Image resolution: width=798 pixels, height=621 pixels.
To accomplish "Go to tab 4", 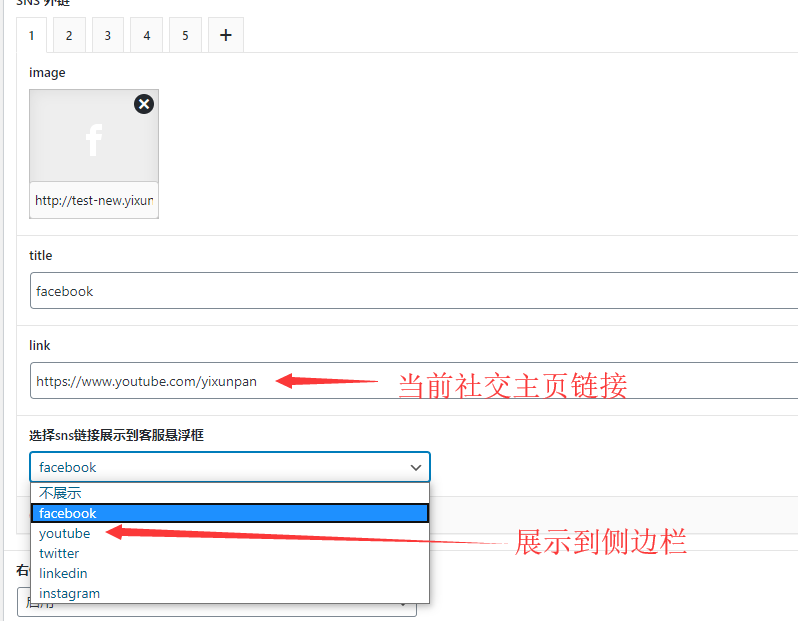I will 147,35.
